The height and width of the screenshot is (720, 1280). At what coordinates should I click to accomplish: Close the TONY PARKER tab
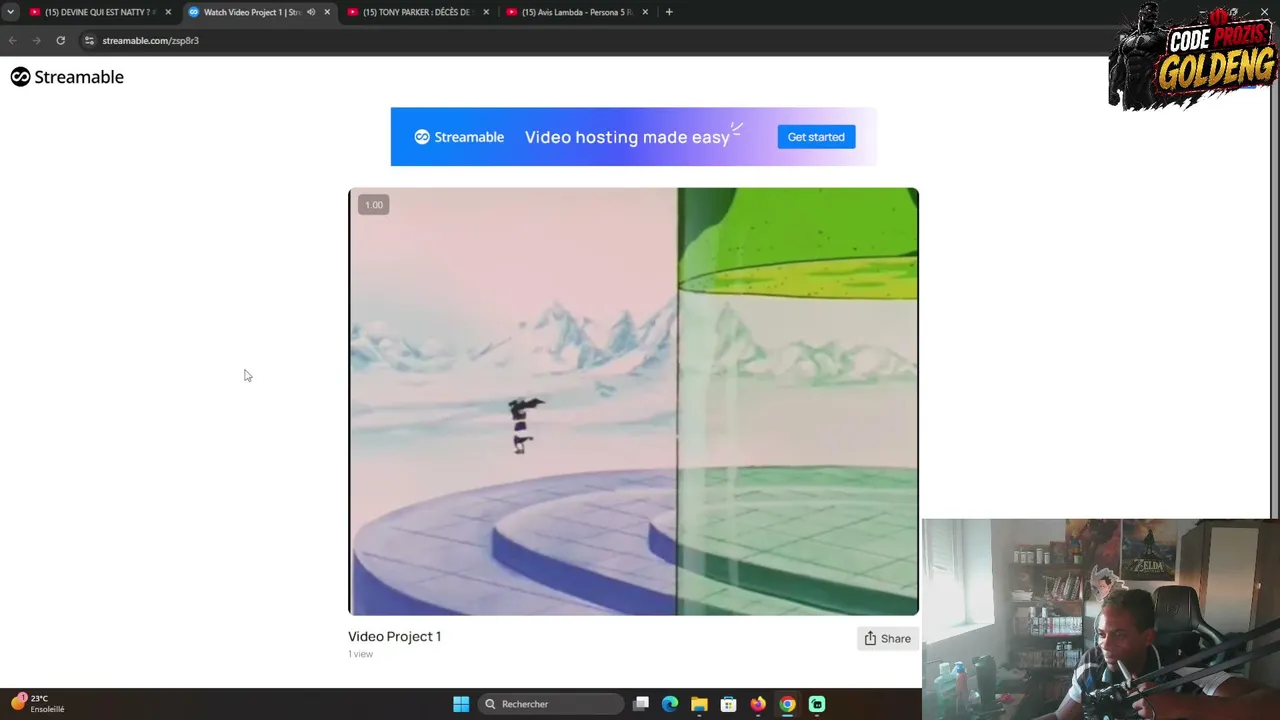click(x=486, y=12)
